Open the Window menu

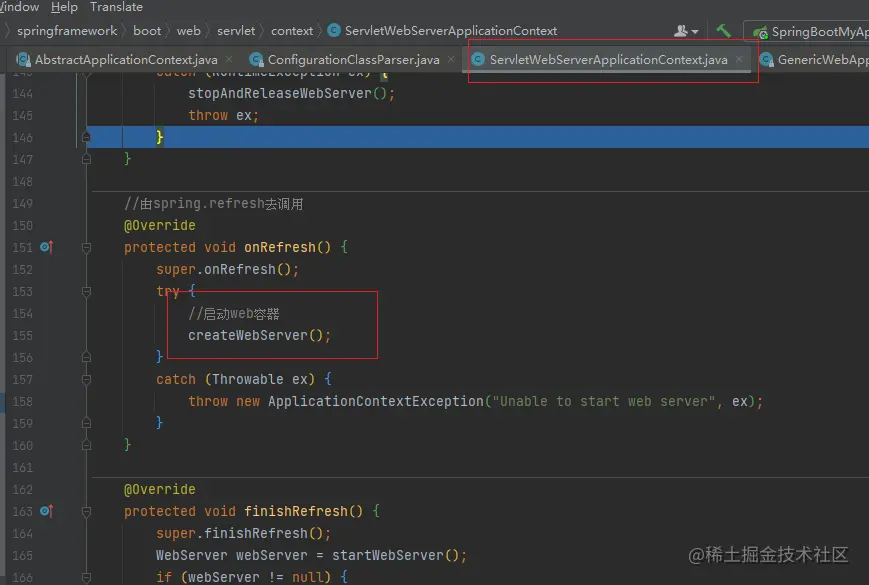19,7
